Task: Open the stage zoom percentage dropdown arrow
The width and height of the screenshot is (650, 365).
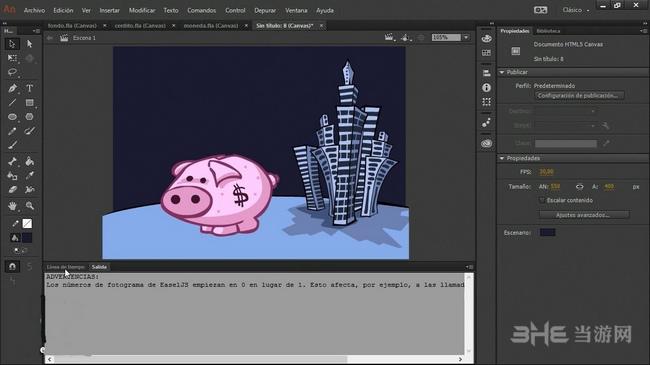Action: tap(466, 37)
